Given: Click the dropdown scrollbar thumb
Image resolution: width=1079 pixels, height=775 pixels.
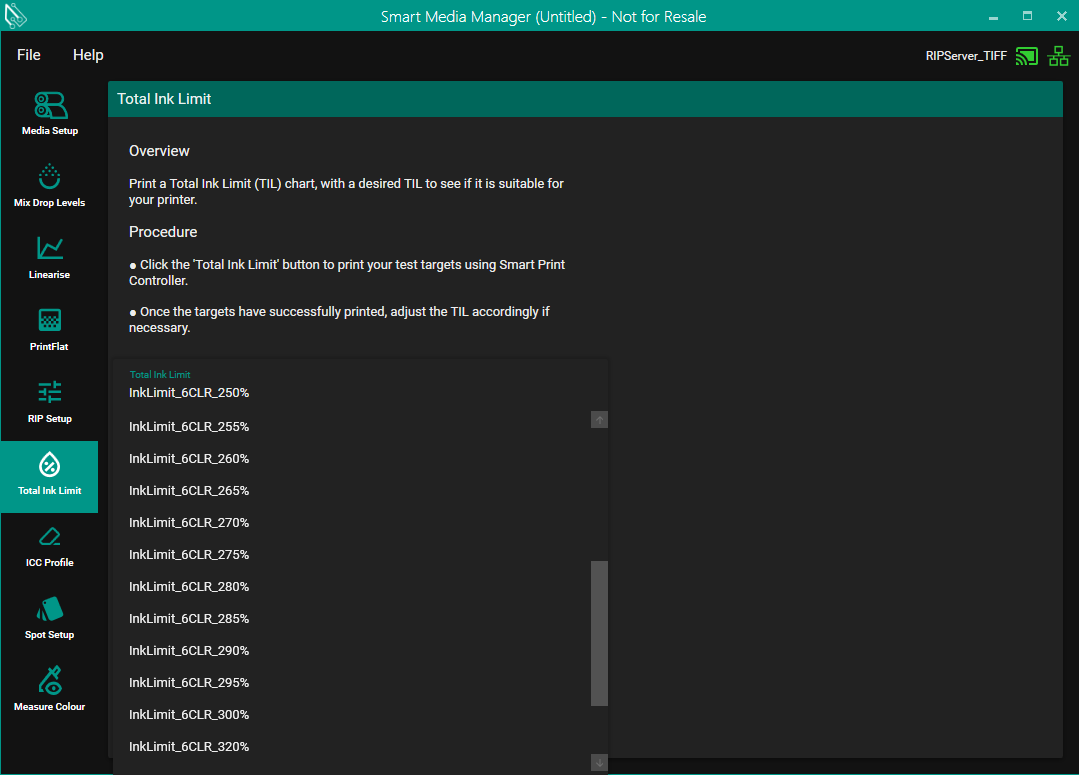Looking at the screenshot, I should (600, 633).
